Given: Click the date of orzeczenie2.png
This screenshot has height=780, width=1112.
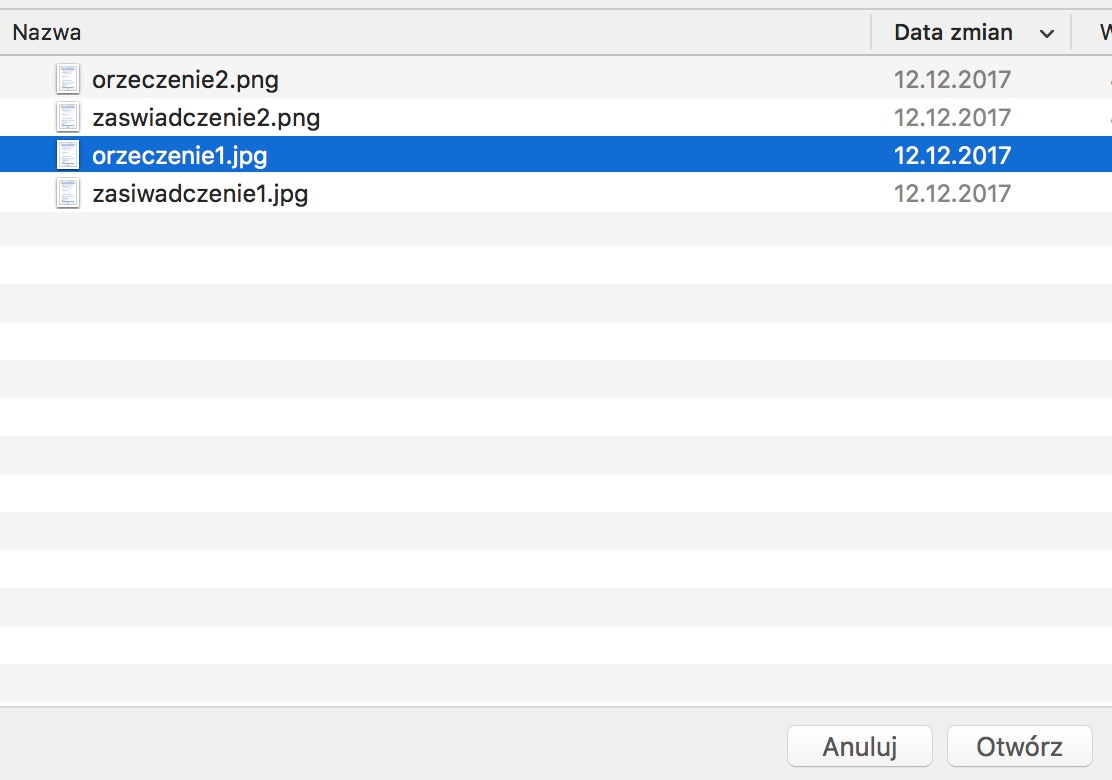Looking at the screenshot, I should [x=952, y=79].
